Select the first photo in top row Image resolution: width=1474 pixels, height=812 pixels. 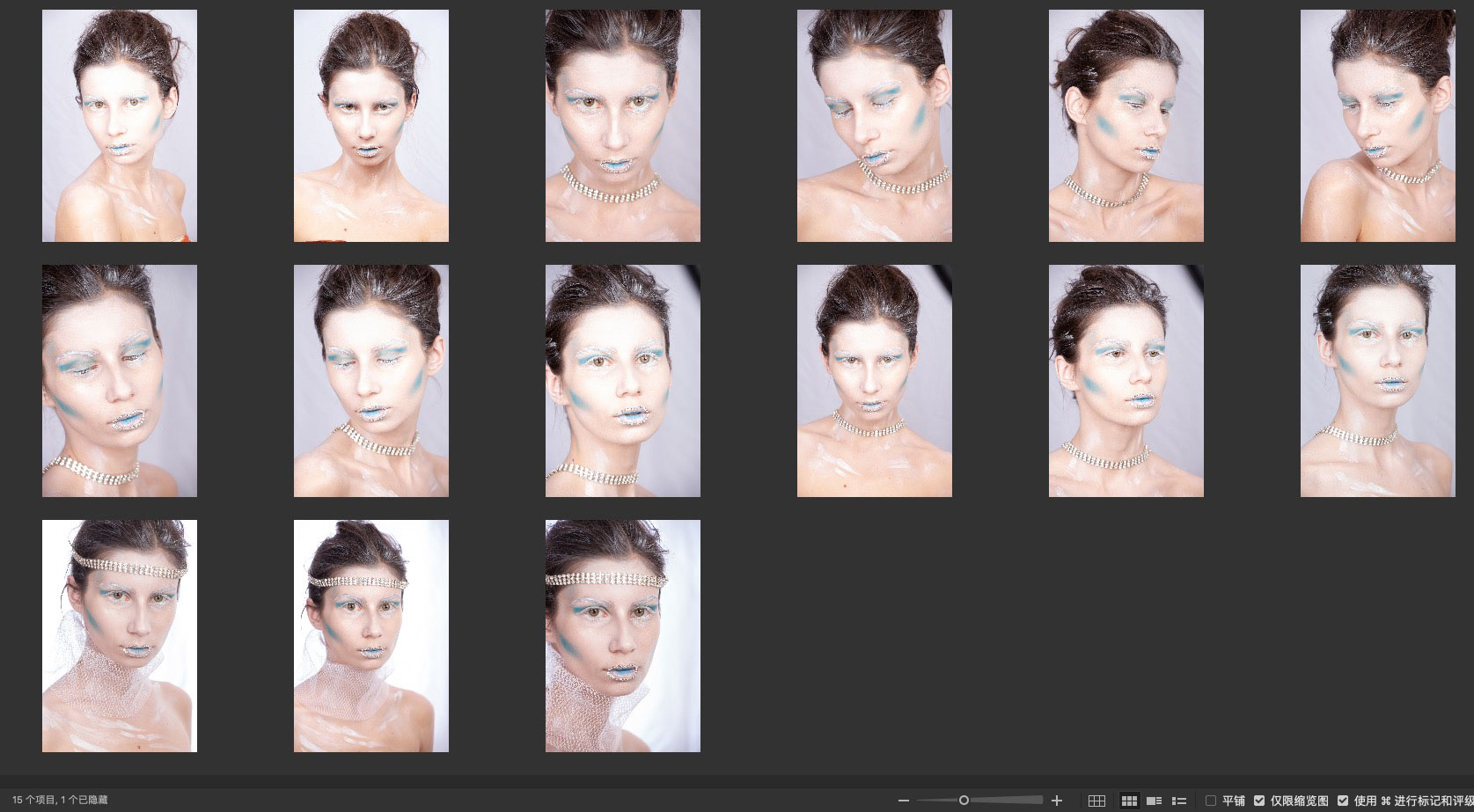click(x=120, y=126)
